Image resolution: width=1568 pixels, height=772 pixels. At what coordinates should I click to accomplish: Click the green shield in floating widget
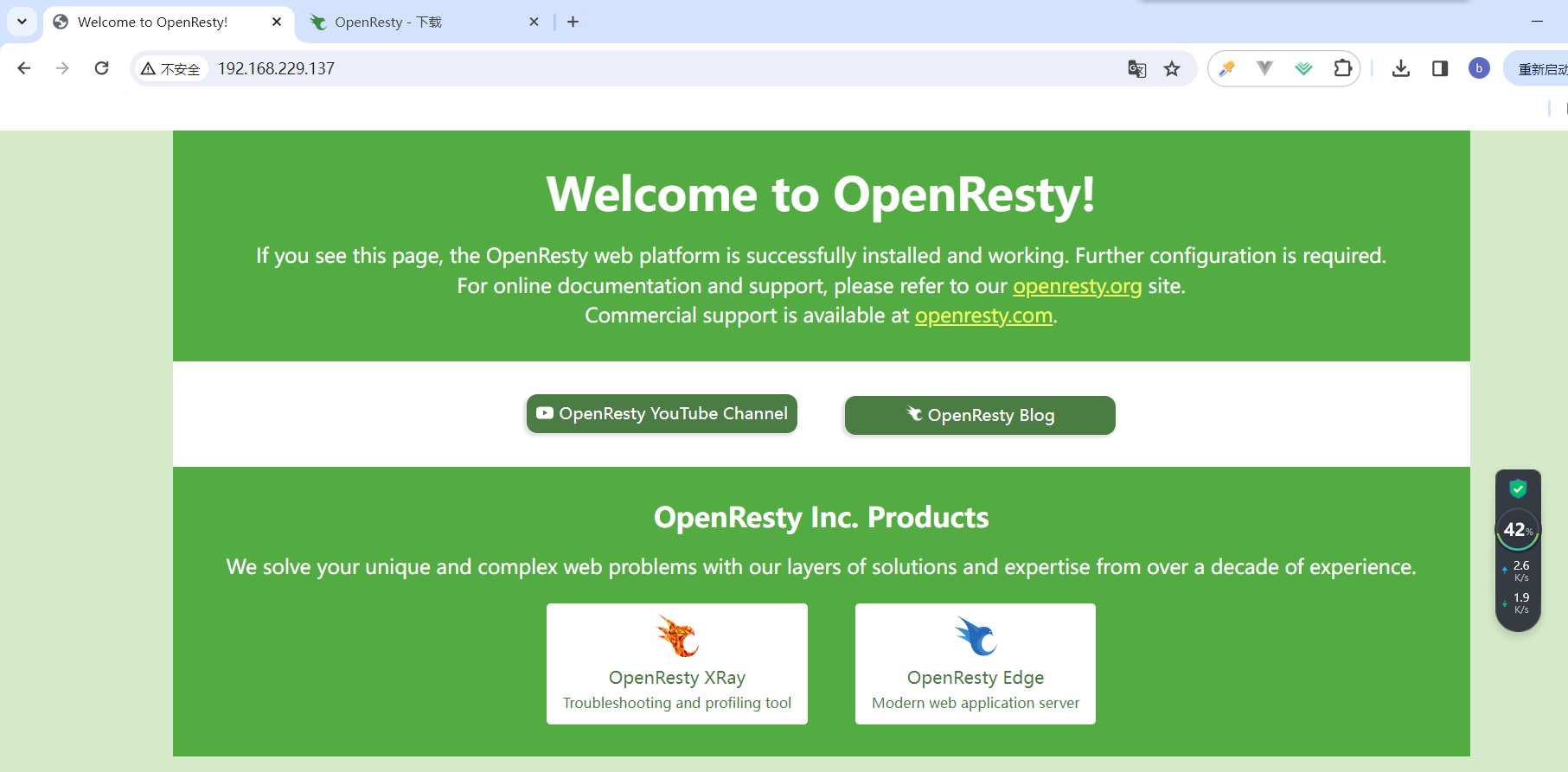click(x=1518, y=489)
